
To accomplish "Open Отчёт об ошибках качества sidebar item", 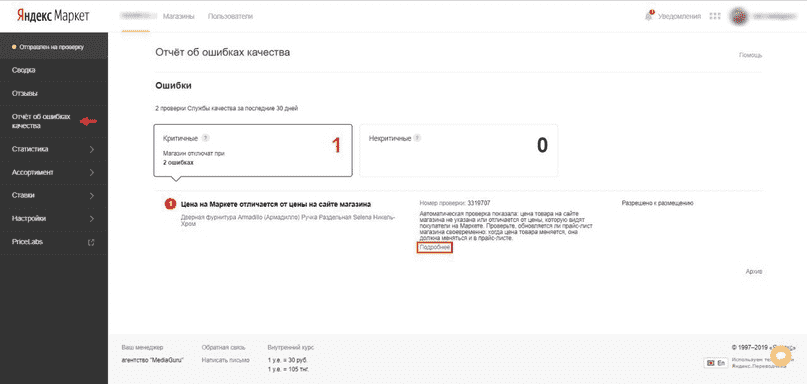I will [54, 121].
